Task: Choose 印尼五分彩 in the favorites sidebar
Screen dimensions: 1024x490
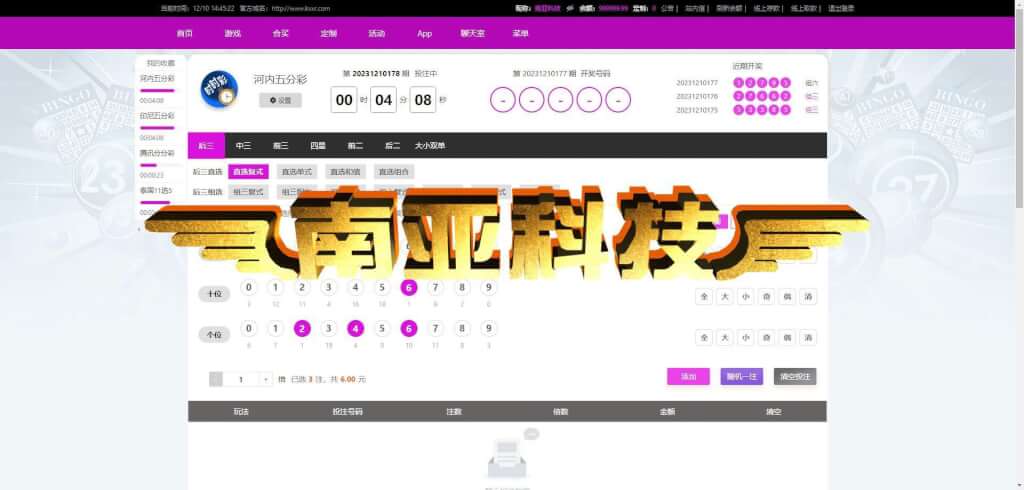Action: [157, 116]
